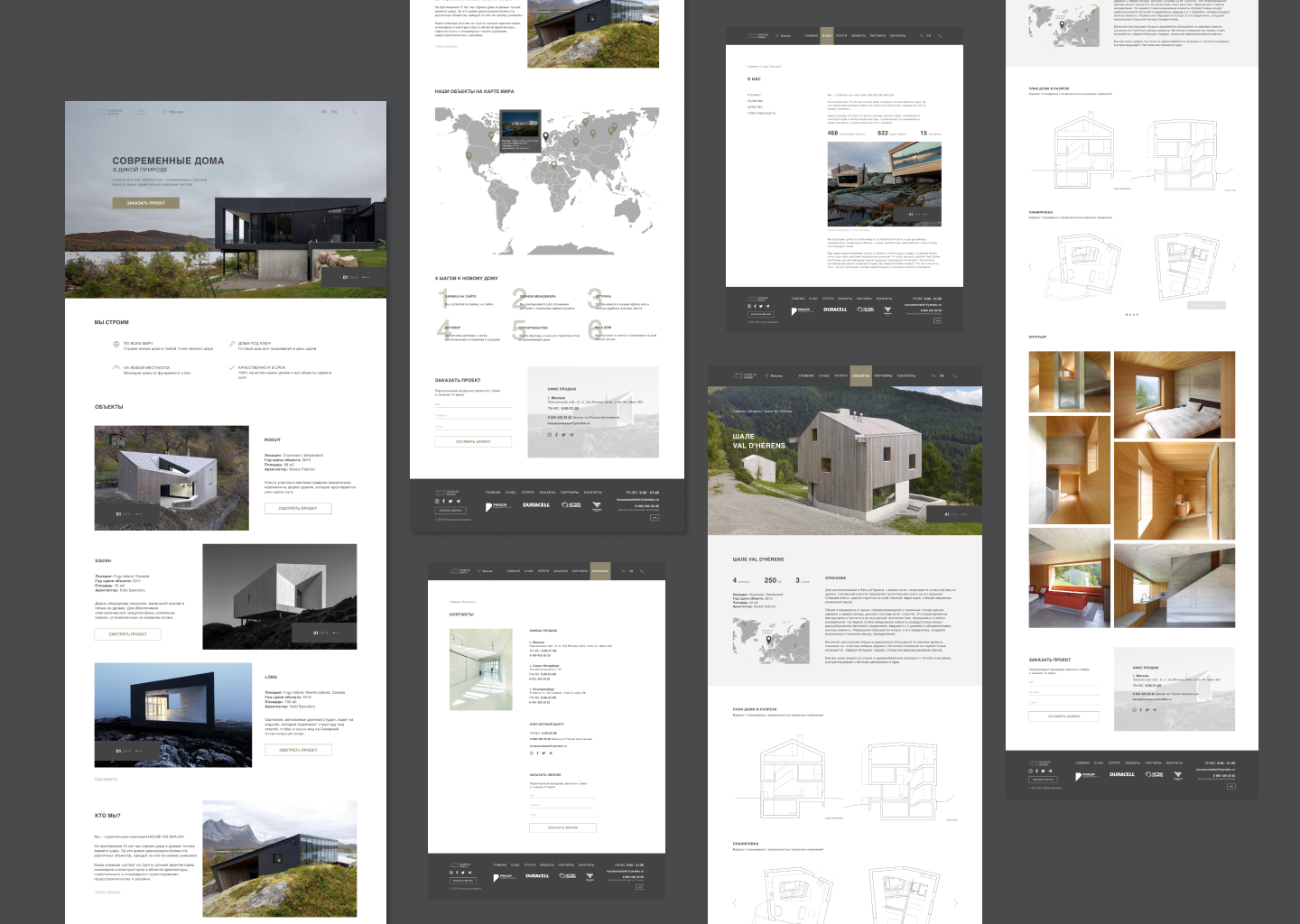The width and height of the screenshot is (1300, 924).
Task: Click Telegram icon in footer under the 6 steps page
Action: 459,501
